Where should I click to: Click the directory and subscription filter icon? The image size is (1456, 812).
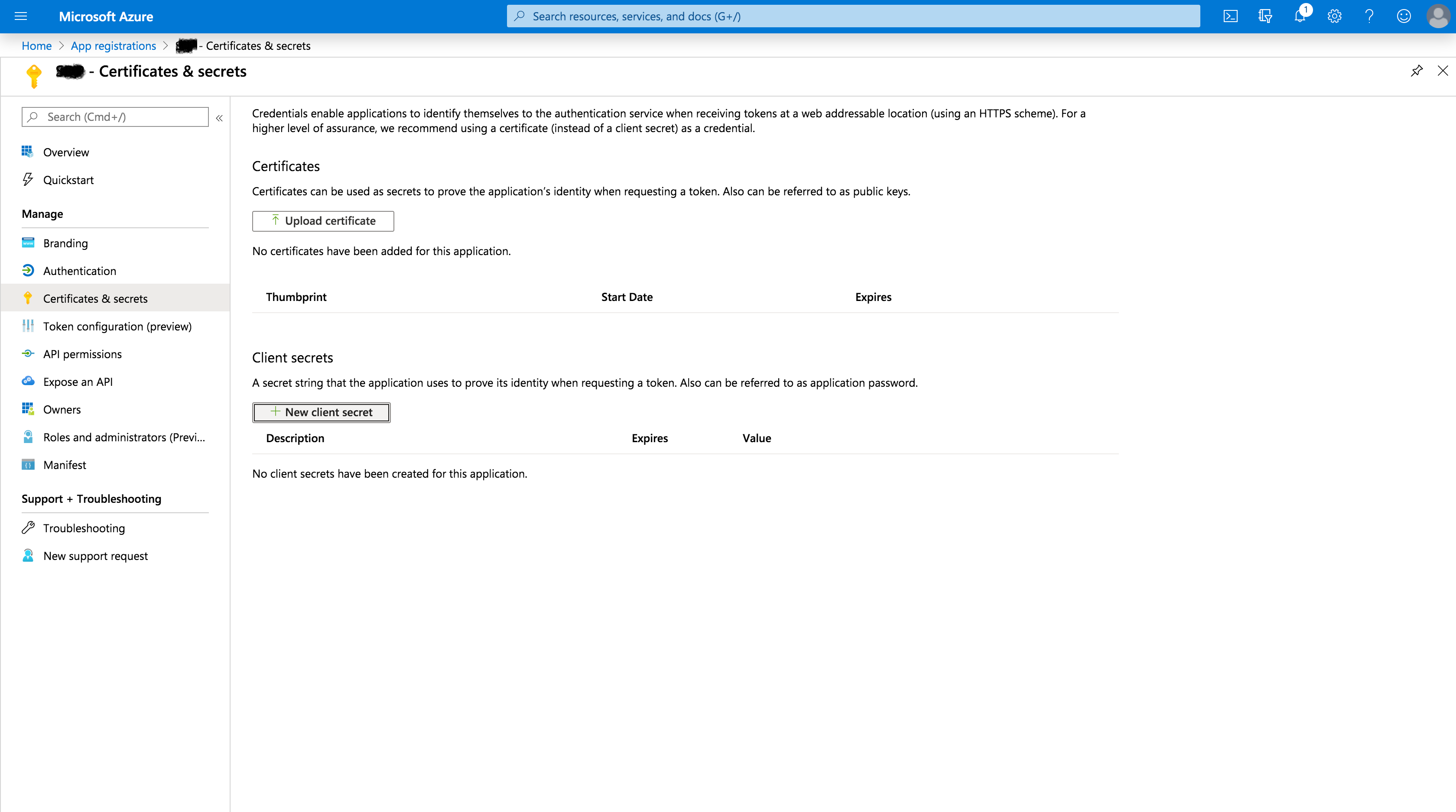coord(1265,16)
